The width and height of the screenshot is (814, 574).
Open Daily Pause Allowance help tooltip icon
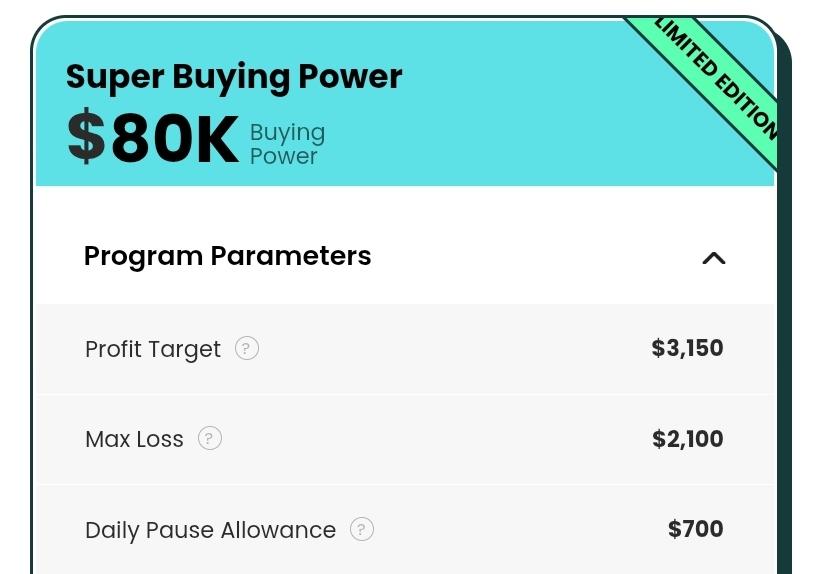pyautogui.click(x=362, y=529)
